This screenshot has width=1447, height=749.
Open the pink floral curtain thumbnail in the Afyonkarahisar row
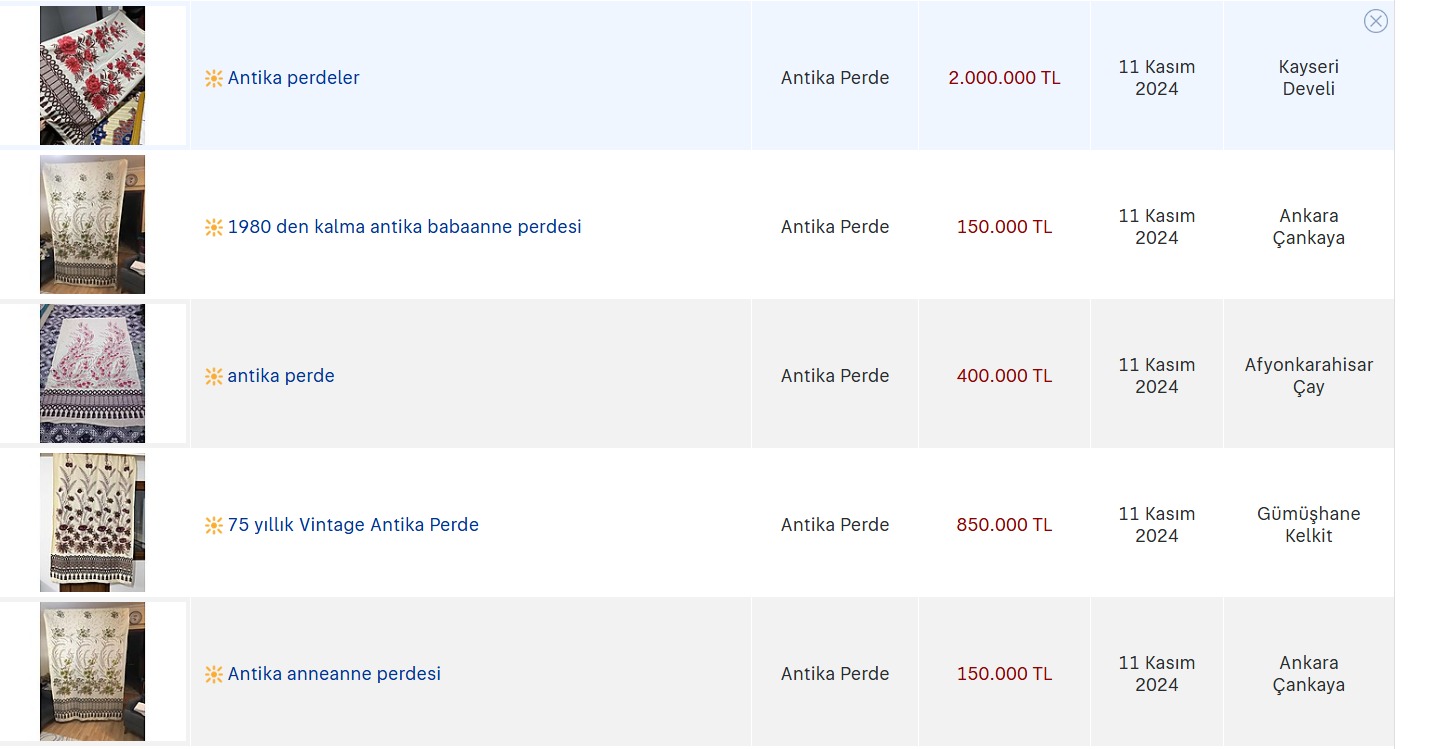tap(92, 374)
